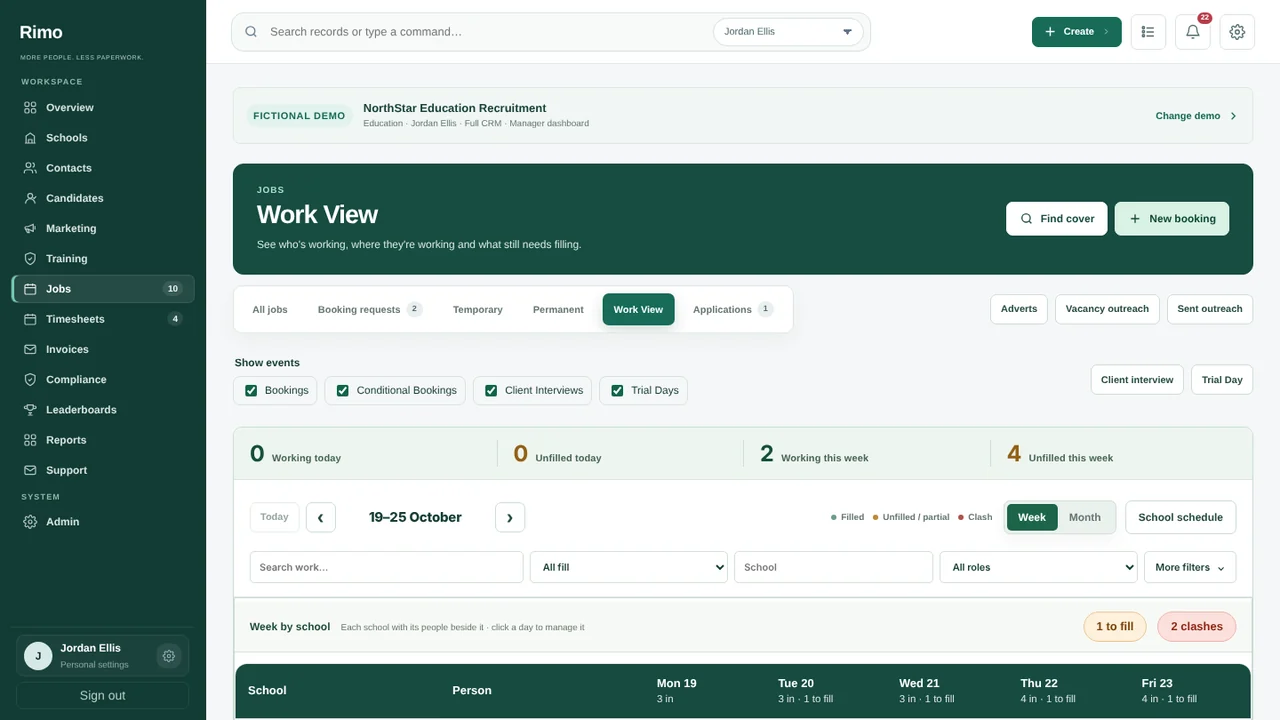
Task: Uncheck the Trial Days checkbox
Action: pyautogui.click(x=617, y=390)
